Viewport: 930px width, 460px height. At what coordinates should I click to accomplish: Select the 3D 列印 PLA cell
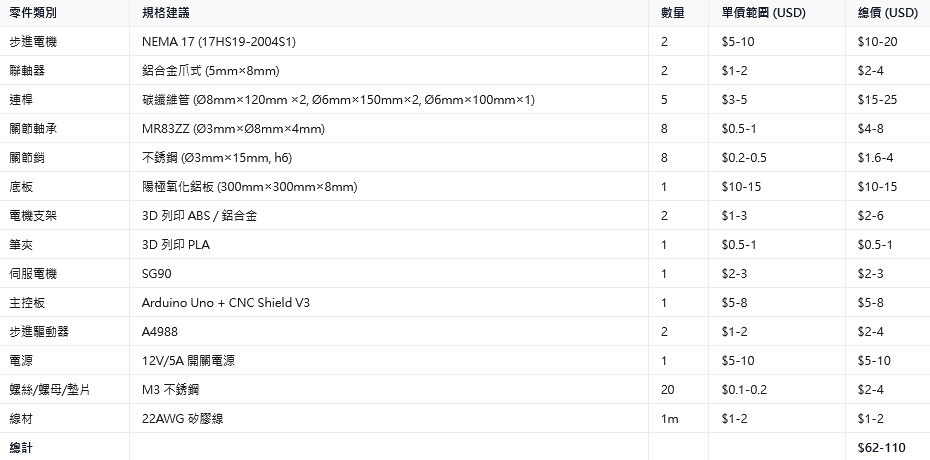pyautogui.click(x=176, y=245)
